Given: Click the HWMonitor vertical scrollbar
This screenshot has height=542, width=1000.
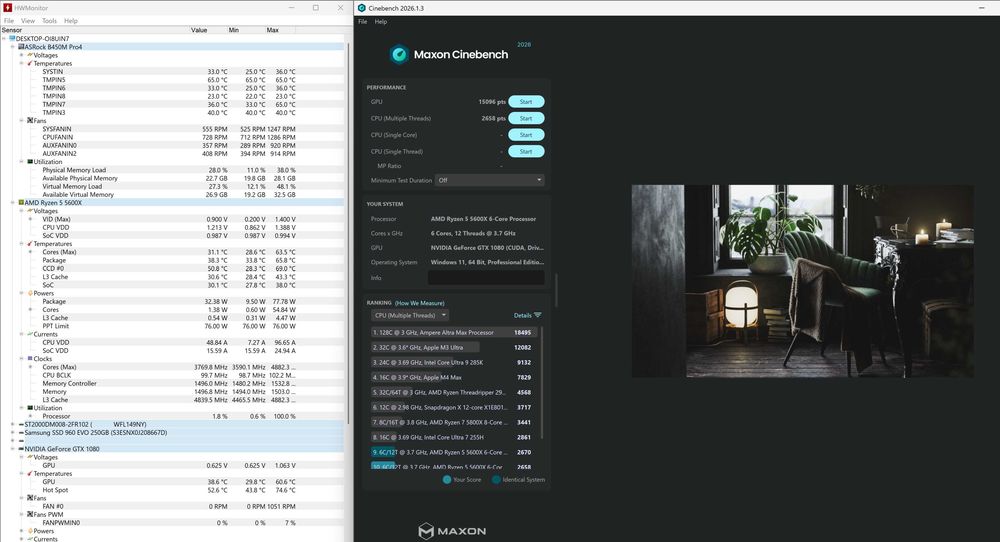Looking at the screenshot, I should point(348,233).
